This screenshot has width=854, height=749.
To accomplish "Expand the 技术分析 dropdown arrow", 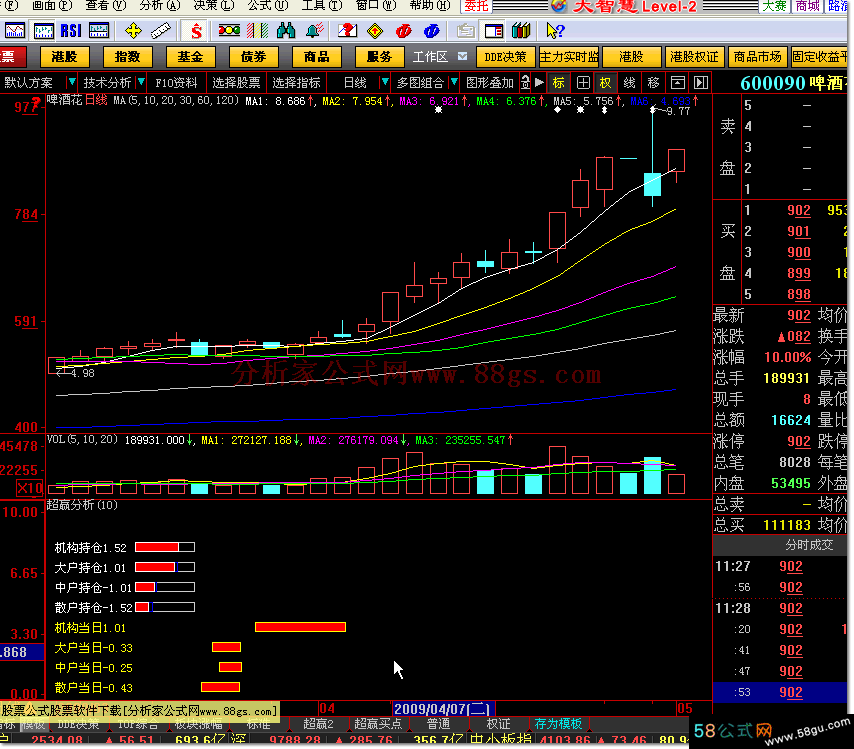I will click(141, 82).
